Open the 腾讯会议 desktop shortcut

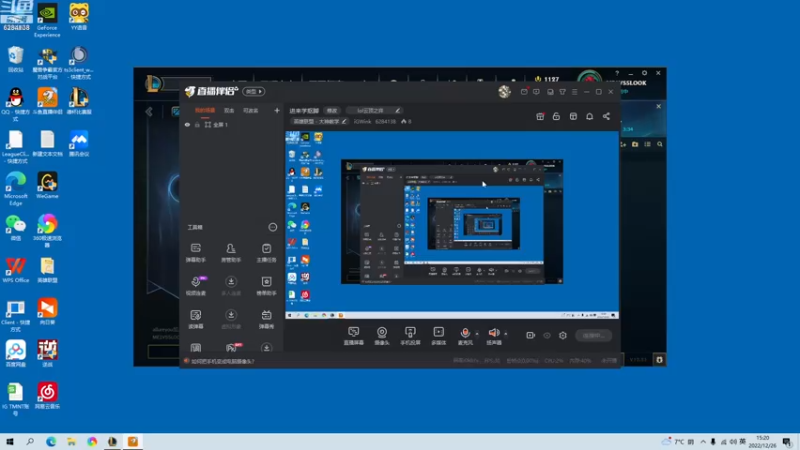(79, 143)
